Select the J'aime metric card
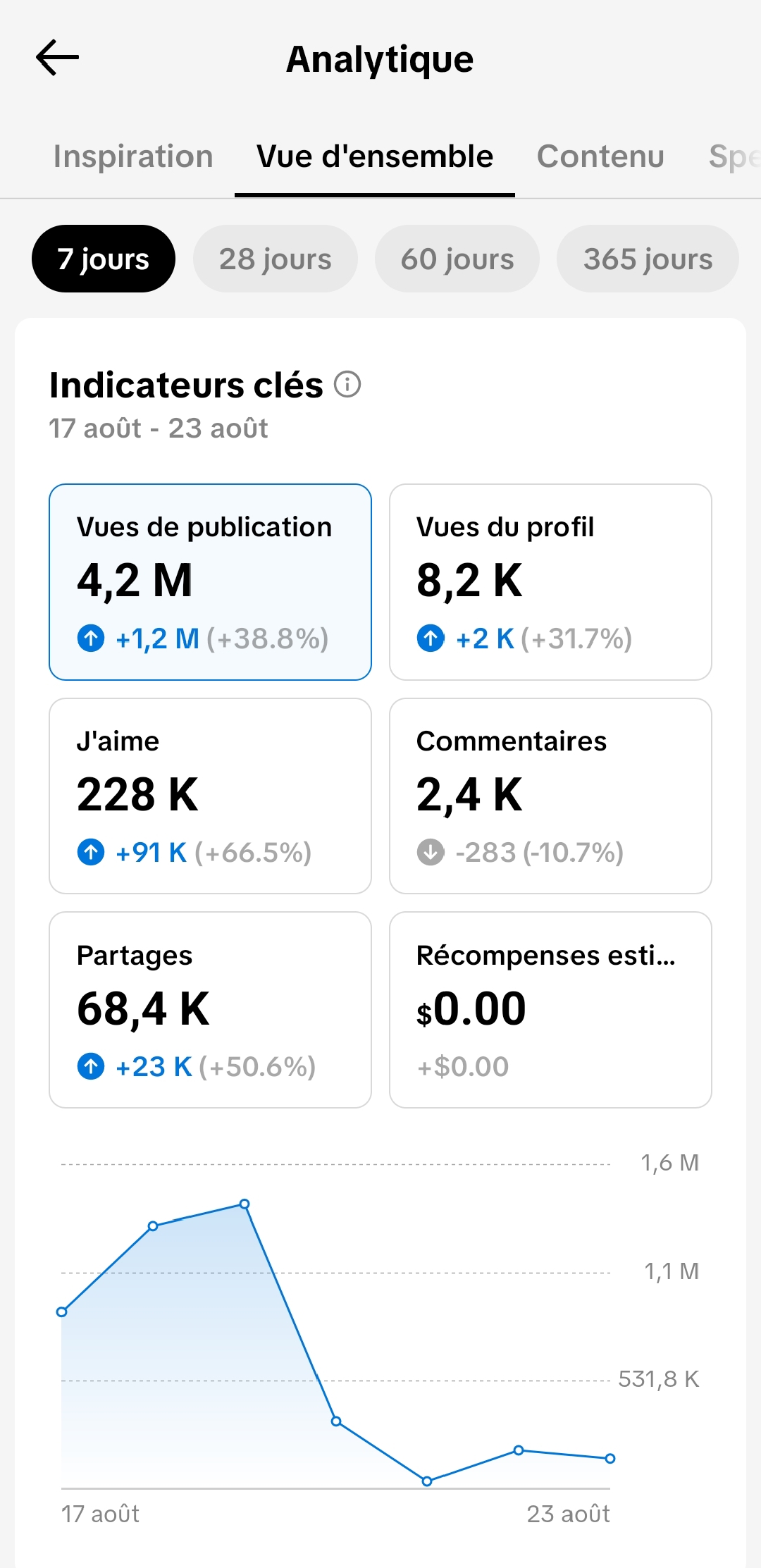Image resolution: width=761 pixels, height=1568 pixels. click(x=210, y=796)
